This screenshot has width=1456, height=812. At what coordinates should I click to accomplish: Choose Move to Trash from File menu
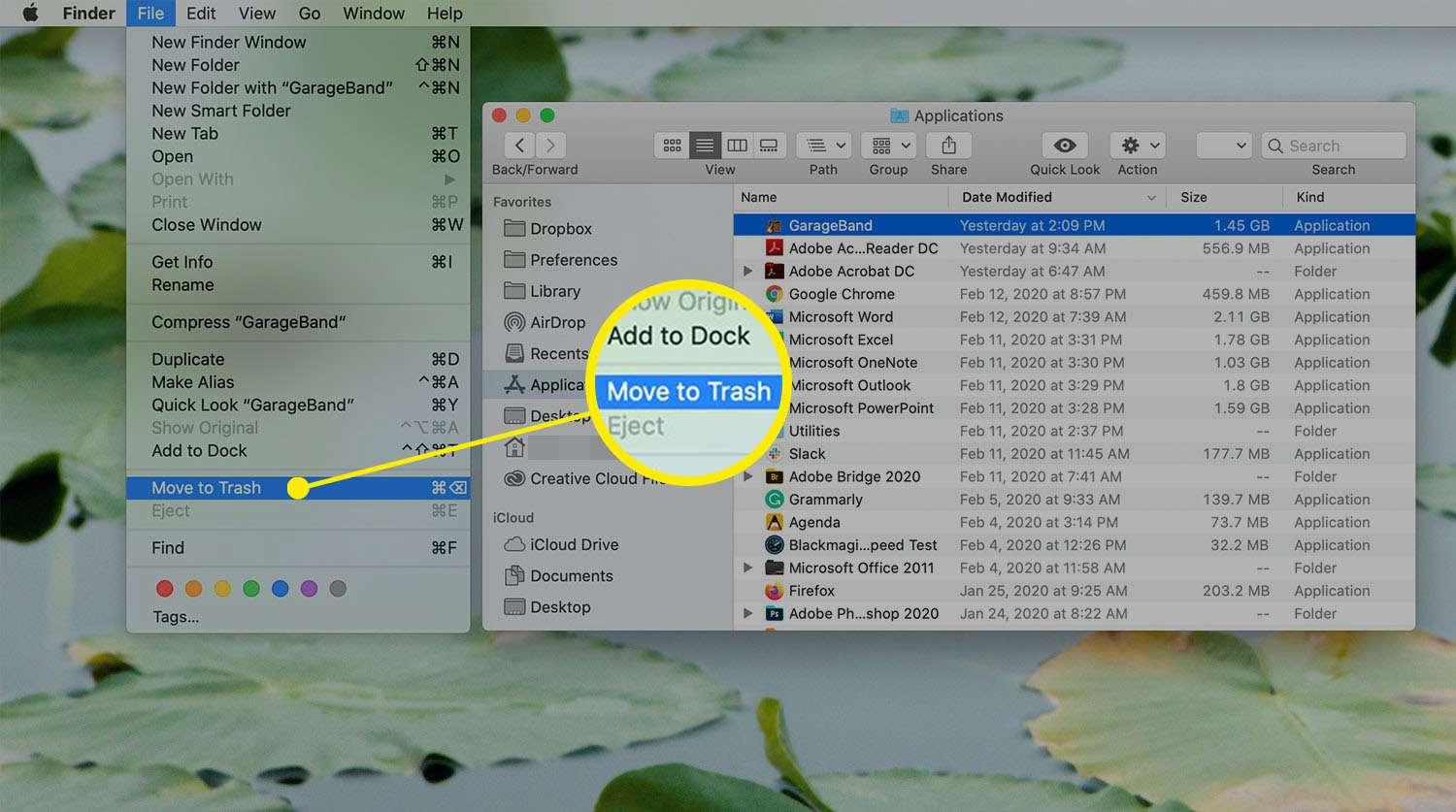tap(207, 488)
